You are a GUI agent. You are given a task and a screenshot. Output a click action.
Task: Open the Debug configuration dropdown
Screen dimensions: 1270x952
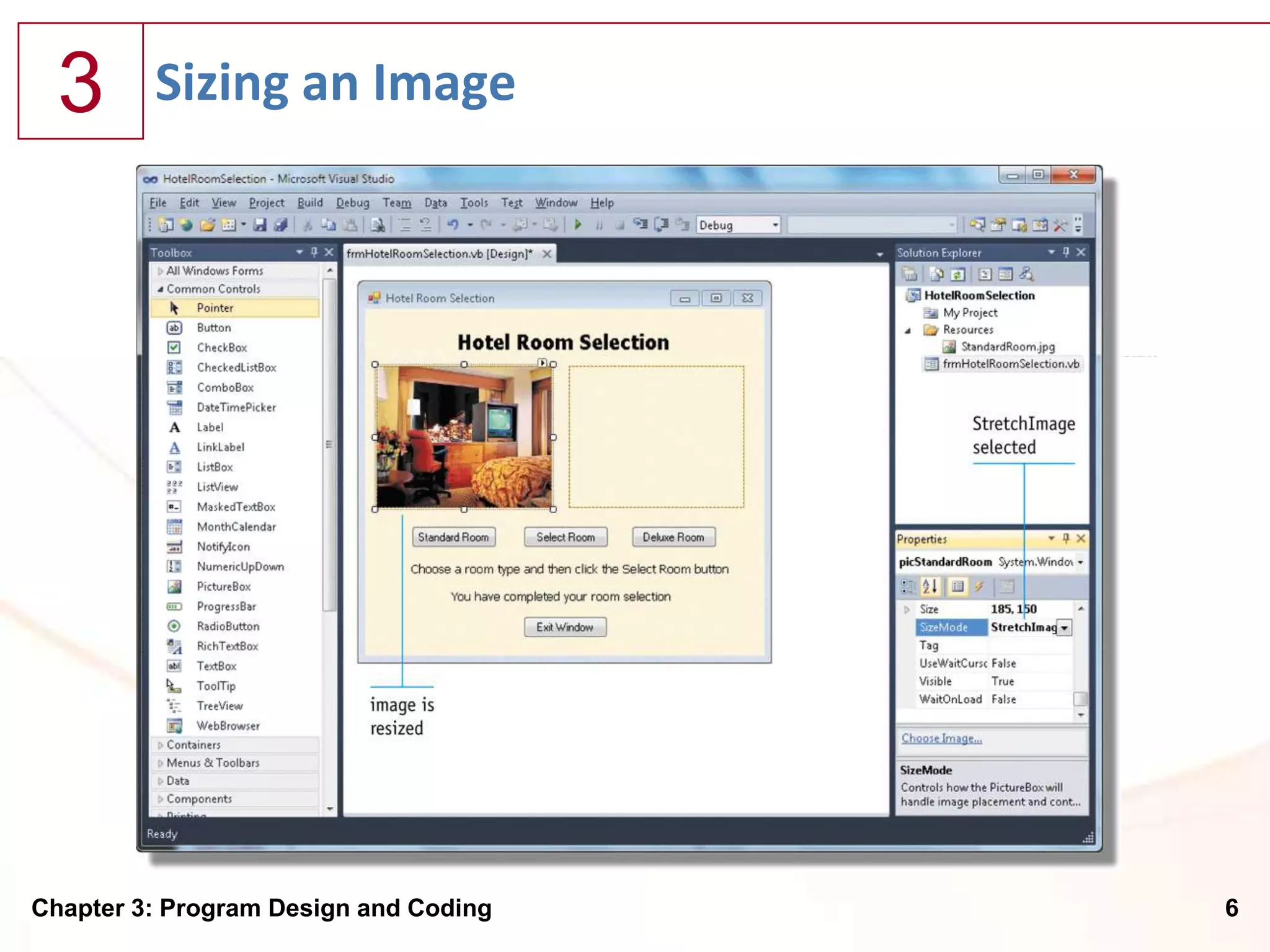point(775,225)
